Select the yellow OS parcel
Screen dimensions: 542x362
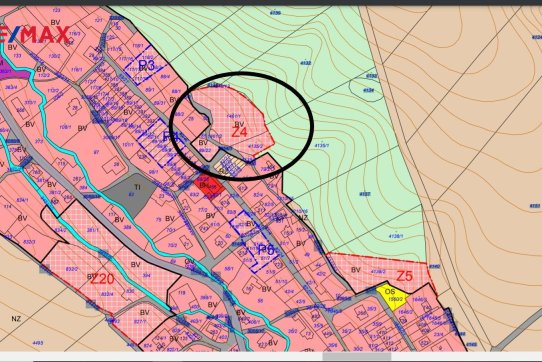click(393, 295)
